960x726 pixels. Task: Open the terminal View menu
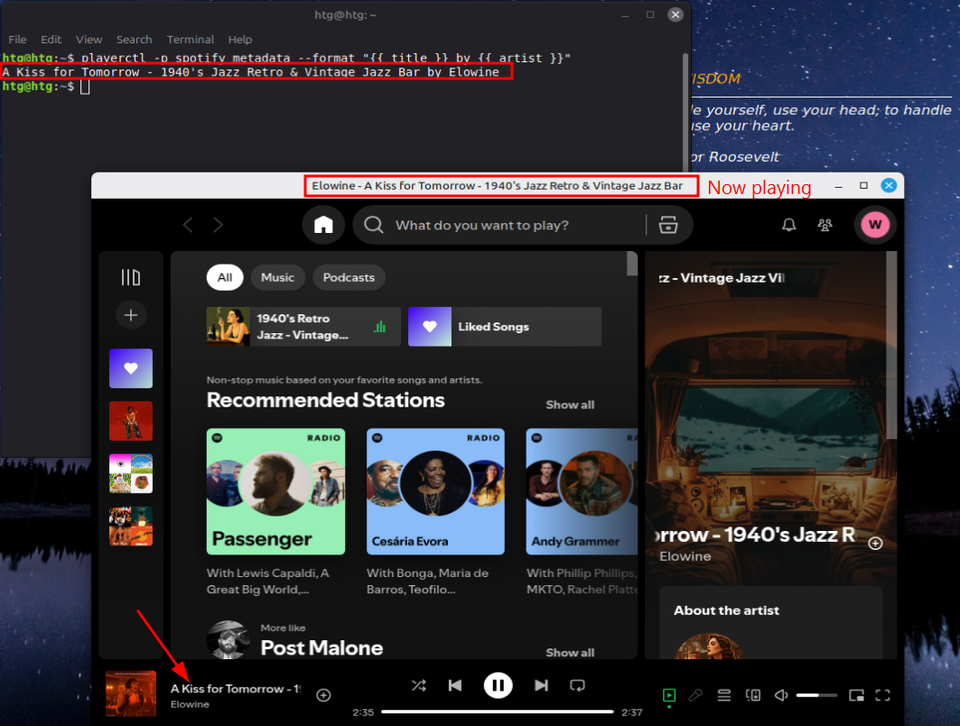89,39
